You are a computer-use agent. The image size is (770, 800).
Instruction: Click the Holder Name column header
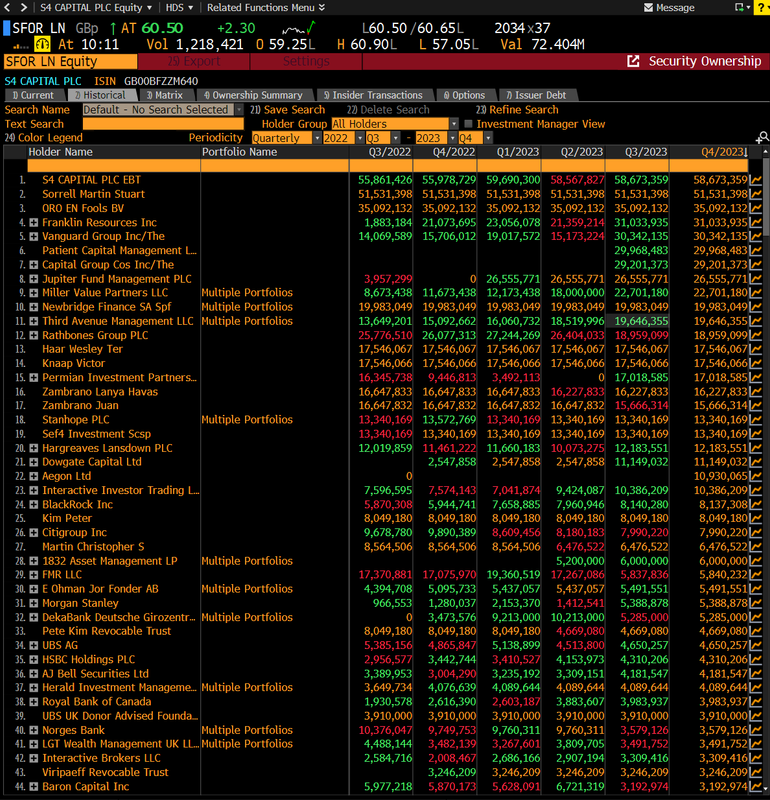pos(114,152)
